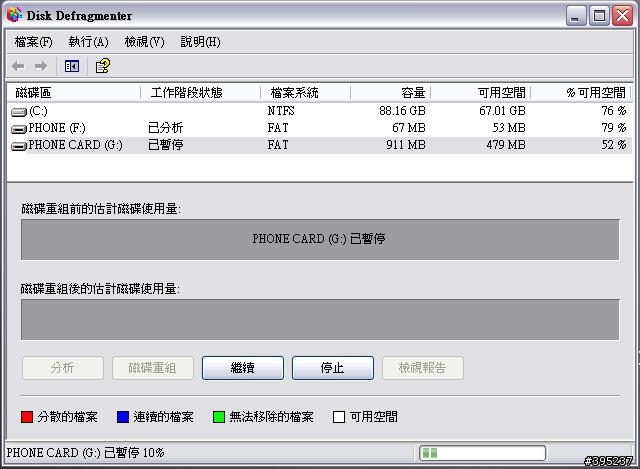The image size is (640, 469).
Task: Click the white 可用空間 legend swatch
Action: (339, 417)
